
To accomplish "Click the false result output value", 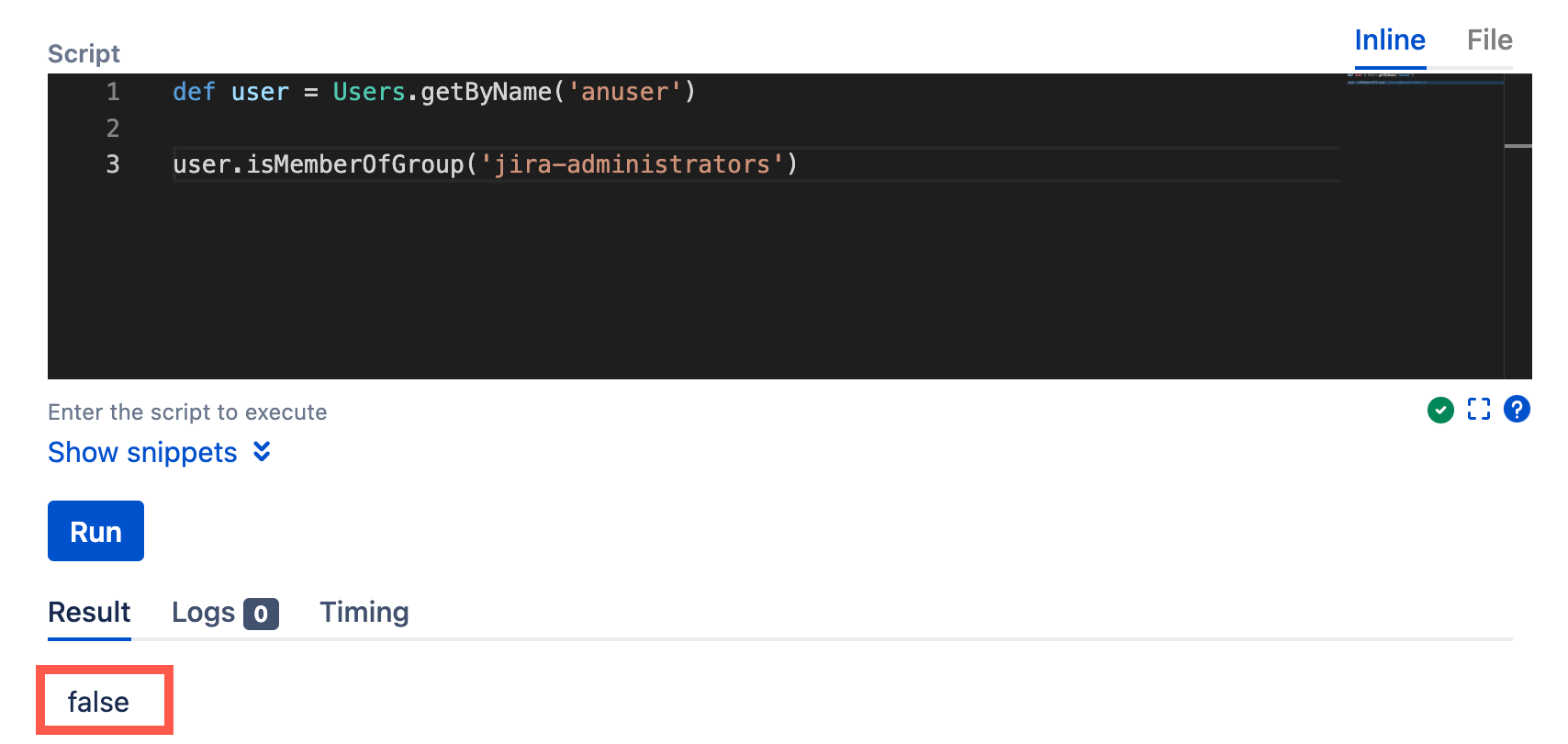I will click(98, 703).
